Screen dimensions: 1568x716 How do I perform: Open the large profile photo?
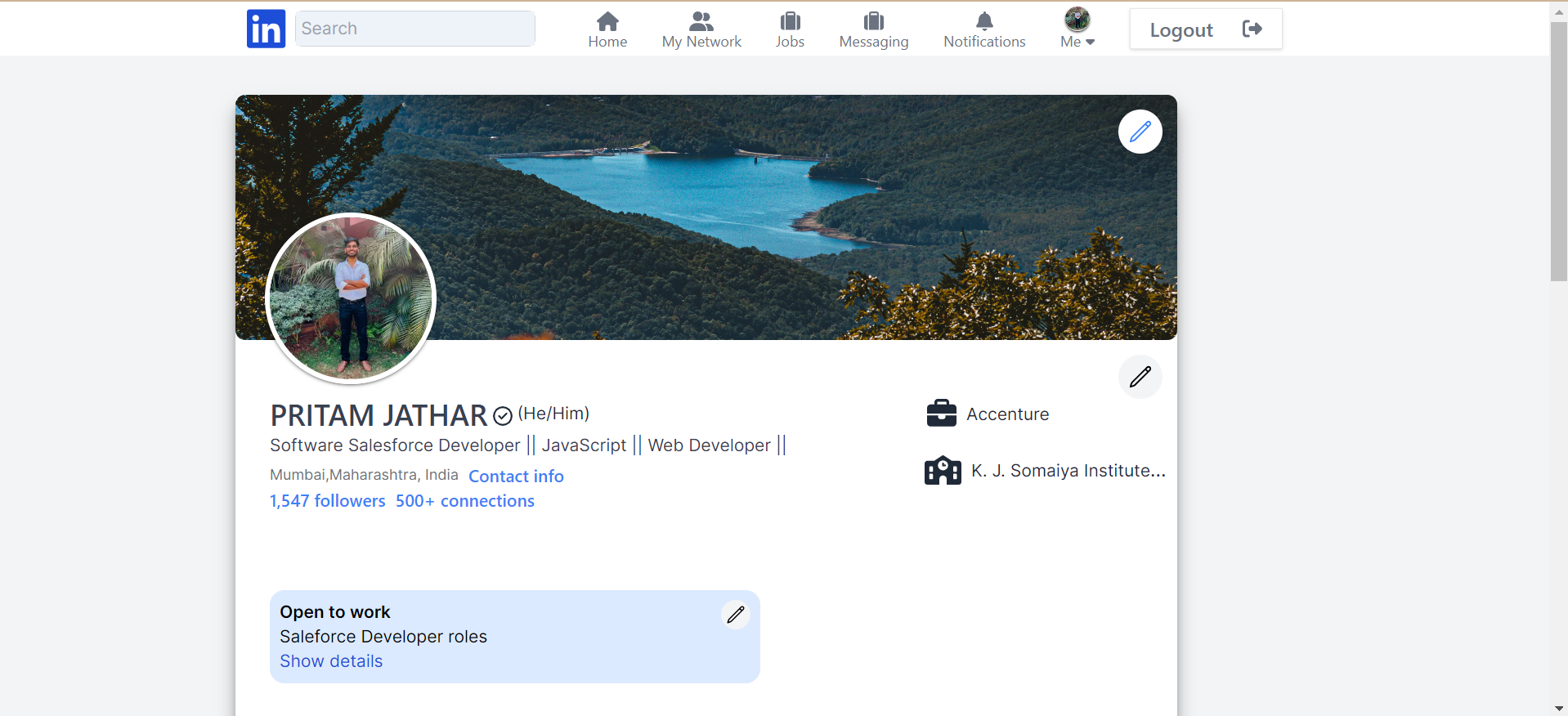[351, 298]
